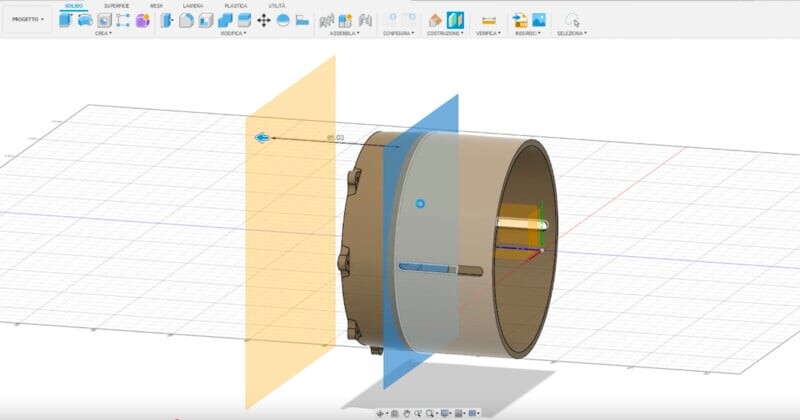Switch to the SUPERFICIE tab

(x=117, y=5)
